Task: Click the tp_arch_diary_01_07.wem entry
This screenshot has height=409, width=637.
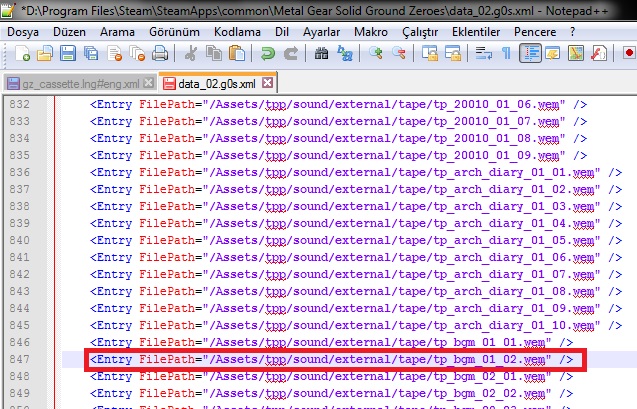Action: pyautogui.click(x=356, y=275)
